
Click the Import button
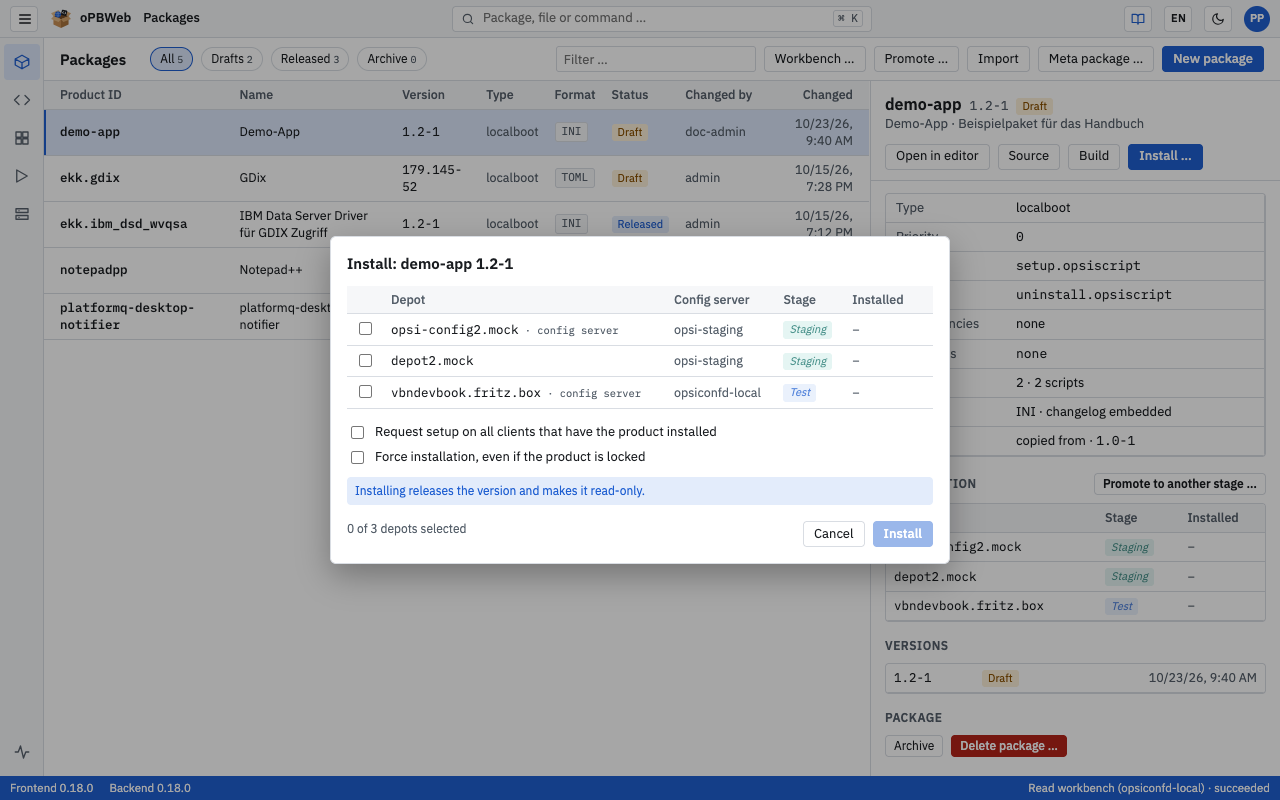[x=998, y=59]
